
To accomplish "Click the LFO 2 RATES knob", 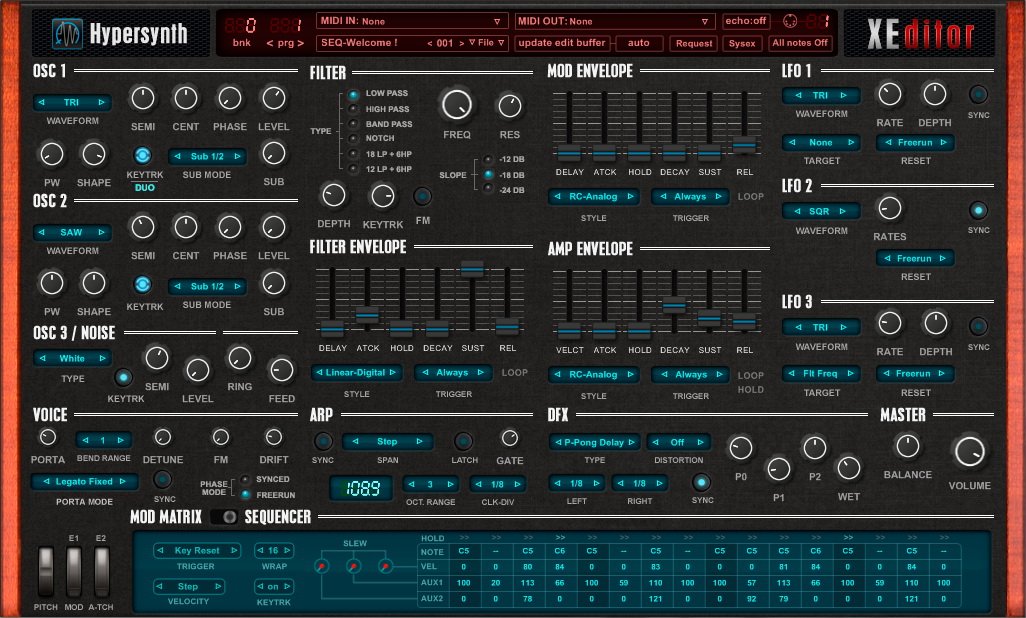I will click(889, 209).
